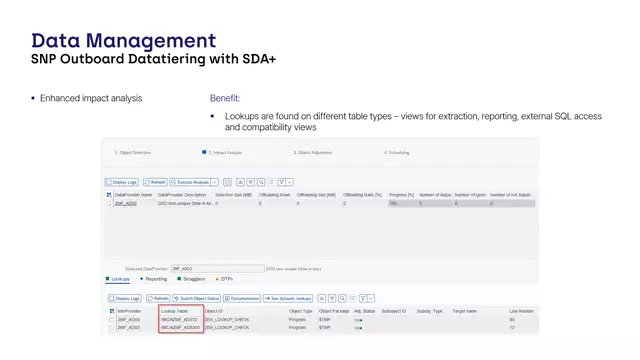Open the Documentation button
Screen dimensions: 640x360
(242, 298)
